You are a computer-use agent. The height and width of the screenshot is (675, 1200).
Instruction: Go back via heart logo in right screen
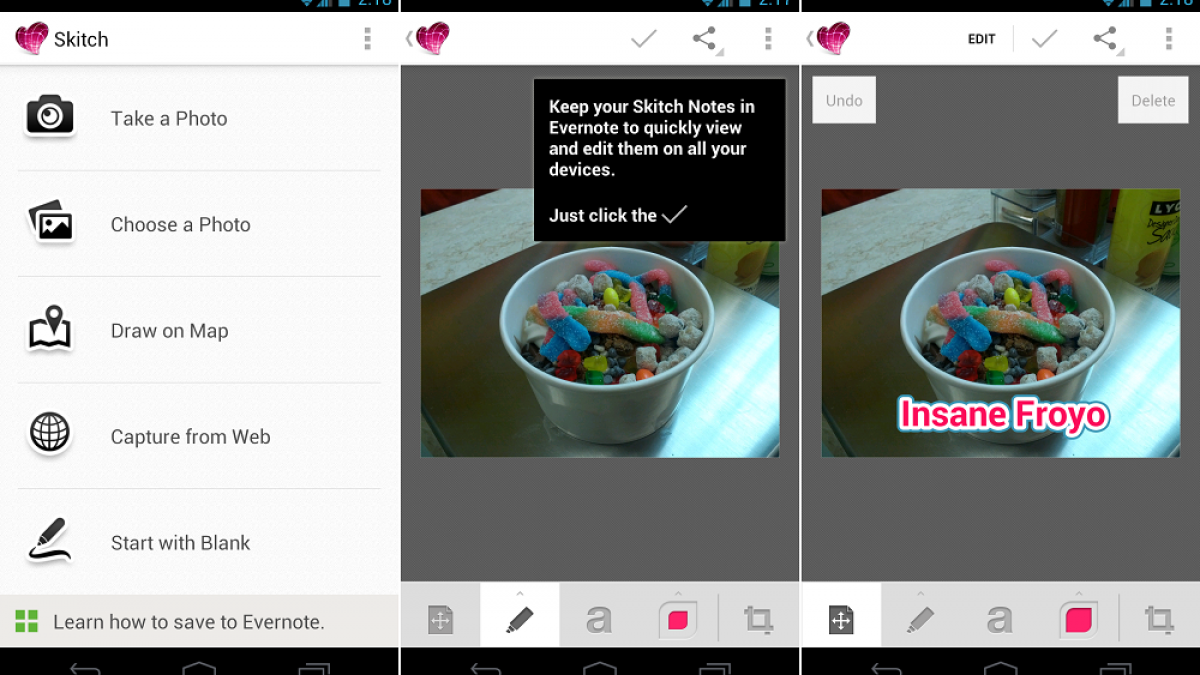[x=830, y=39]
